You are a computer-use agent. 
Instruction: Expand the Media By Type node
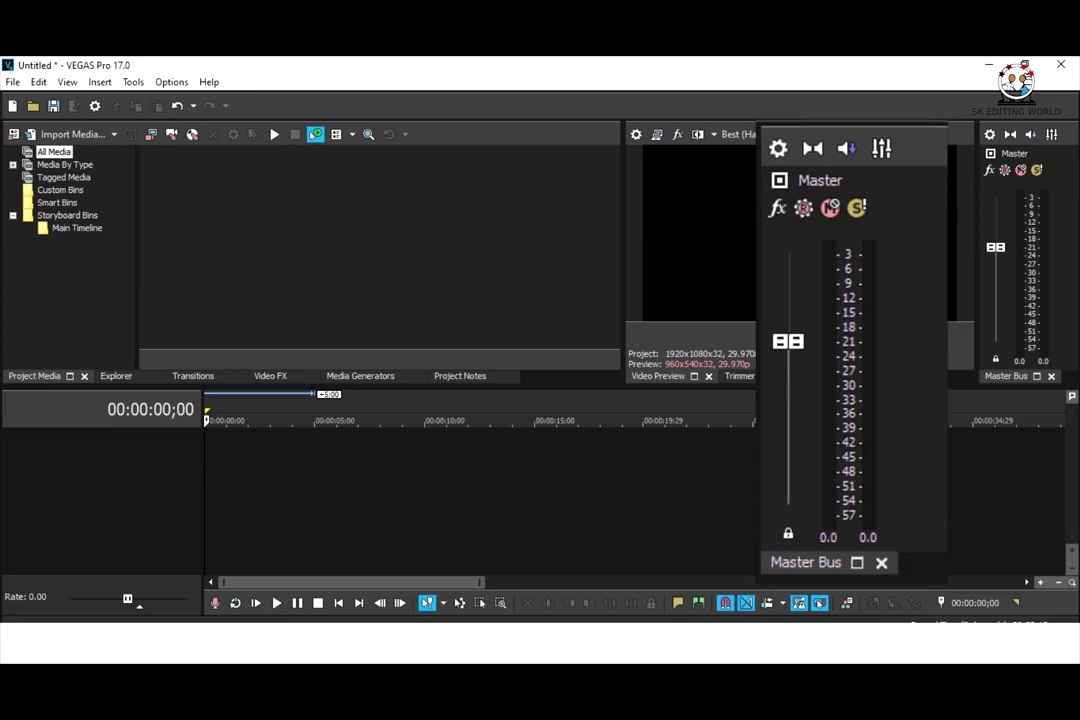[x=12, y=165]
